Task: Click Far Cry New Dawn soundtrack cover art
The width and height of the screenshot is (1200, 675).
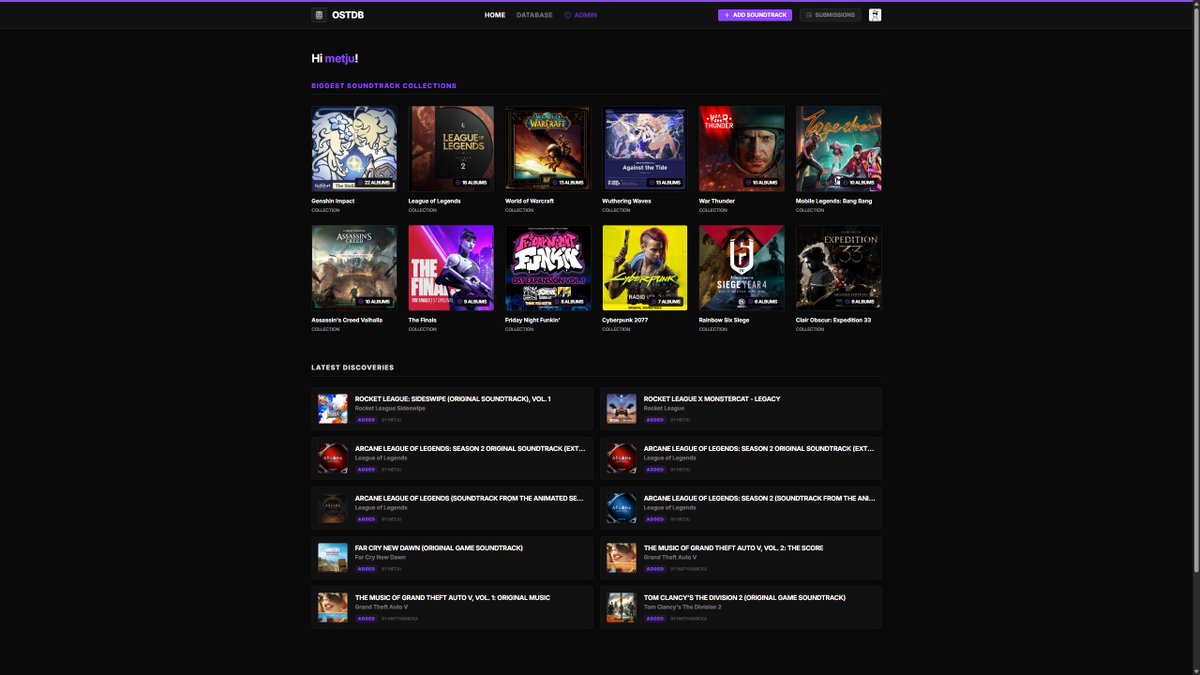Action: click(x=333, y=558)
